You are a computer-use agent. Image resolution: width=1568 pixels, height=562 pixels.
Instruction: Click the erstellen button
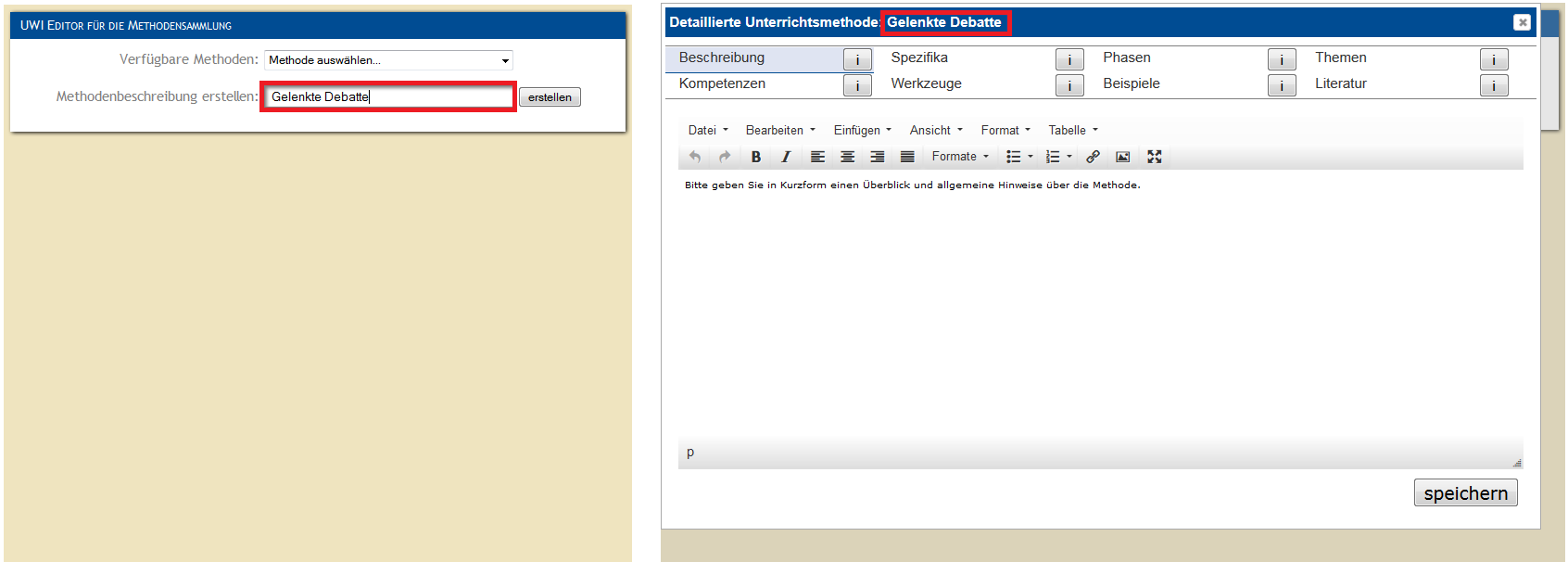click(550, 97)
